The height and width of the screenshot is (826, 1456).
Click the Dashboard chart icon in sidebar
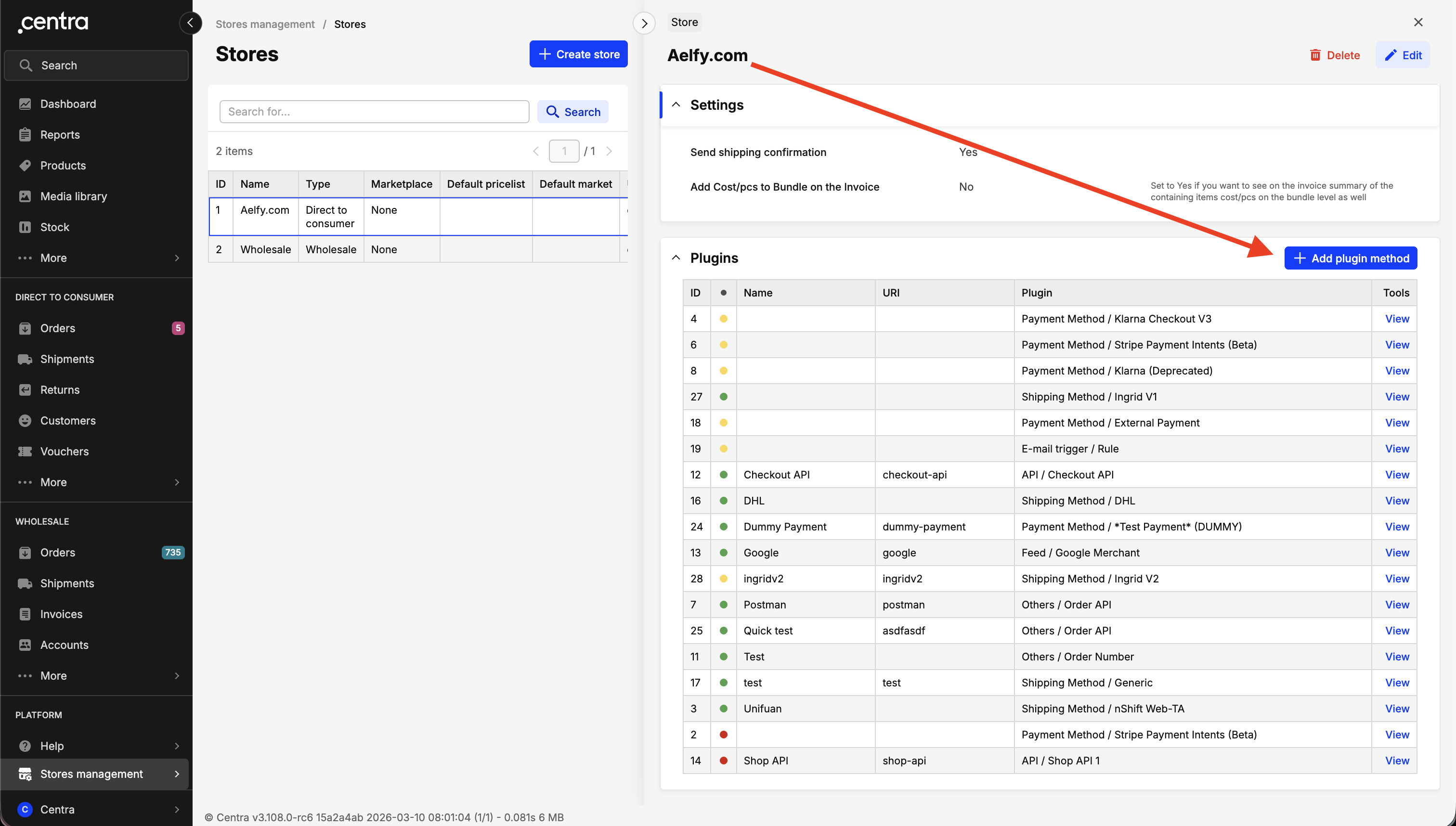coord(25,104)
